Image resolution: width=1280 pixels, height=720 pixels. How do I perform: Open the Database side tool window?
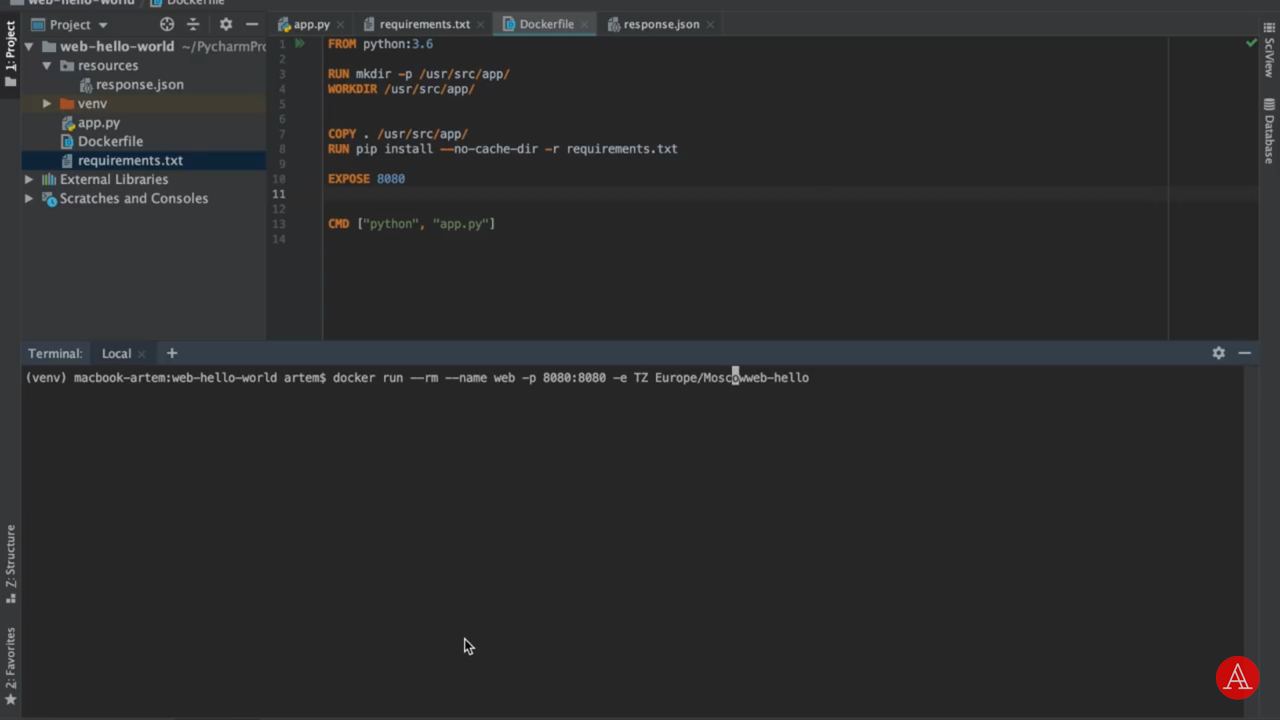(x=1269, y=131)
